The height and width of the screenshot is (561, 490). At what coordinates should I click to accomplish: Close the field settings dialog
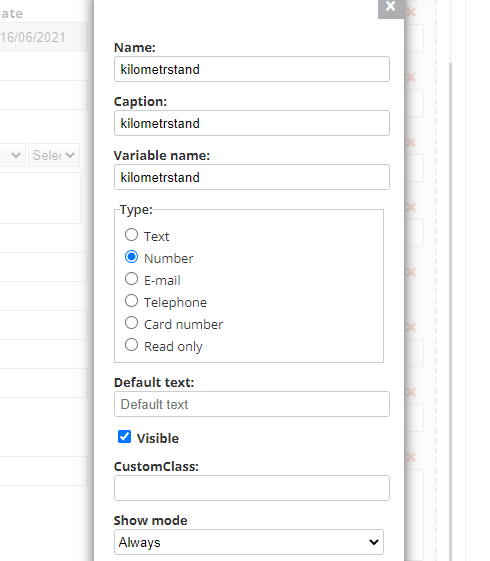[x=391, y=7]
